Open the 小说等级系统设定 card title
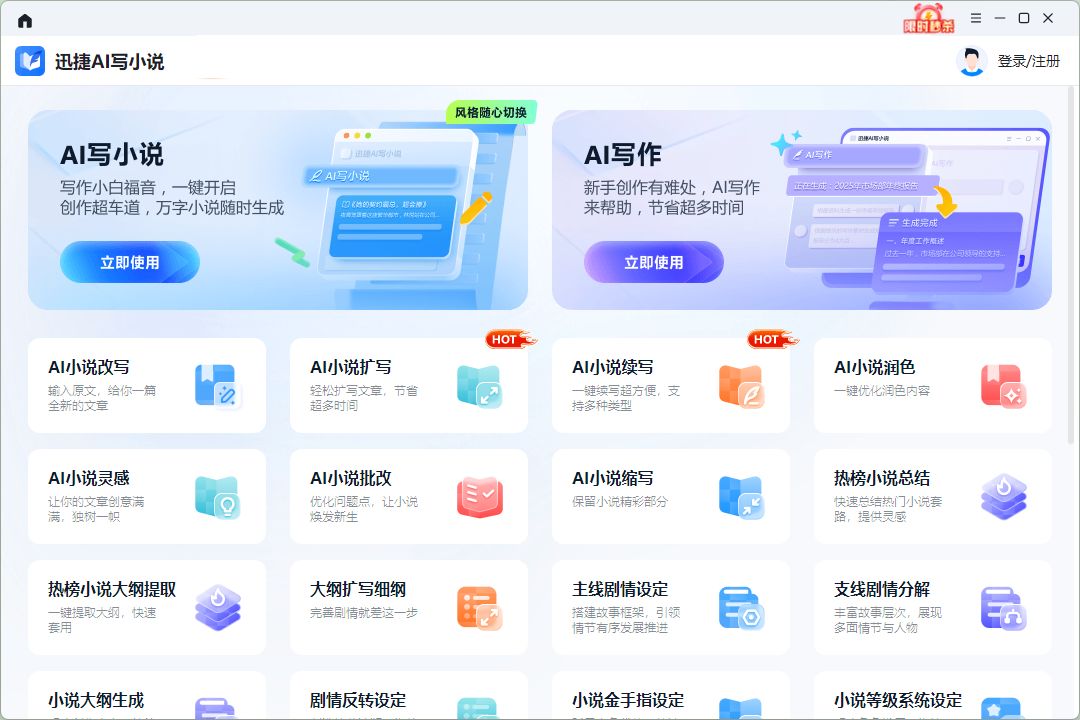The image size is (1080, 720). 897,700
